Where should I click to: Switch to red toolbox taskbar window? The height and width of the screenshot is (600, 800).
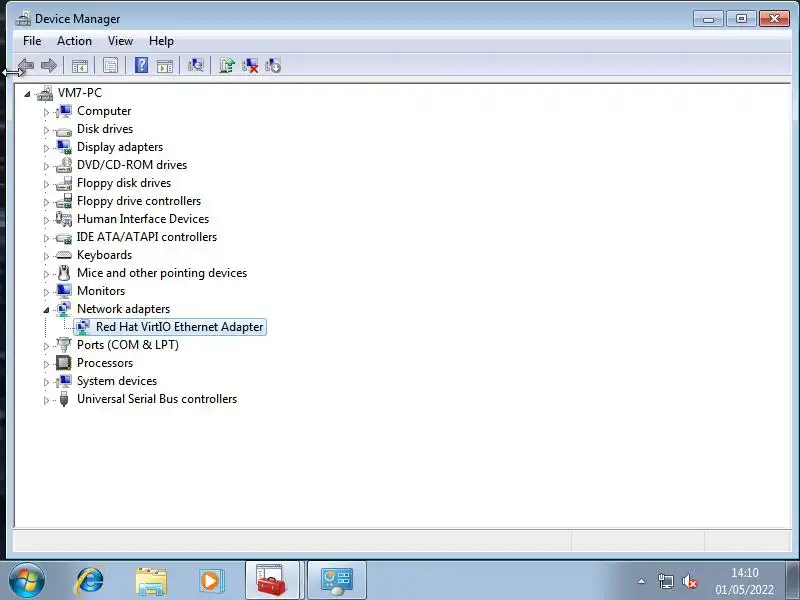(272, 580)
